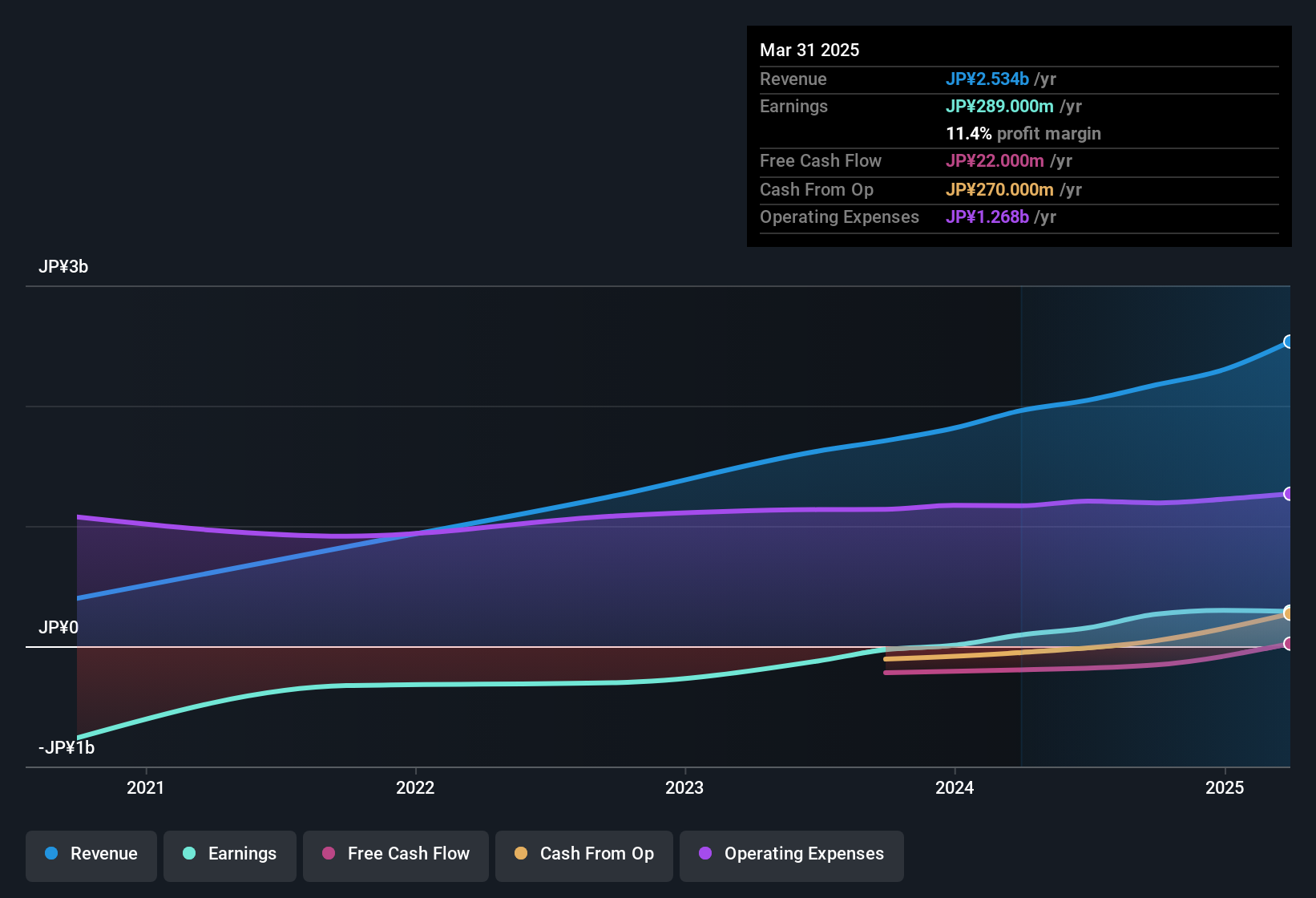Click the Cash From Op label in tooltip
Image resolution: width=1316 pixels, height=898 pixels.
coord(817,189)
